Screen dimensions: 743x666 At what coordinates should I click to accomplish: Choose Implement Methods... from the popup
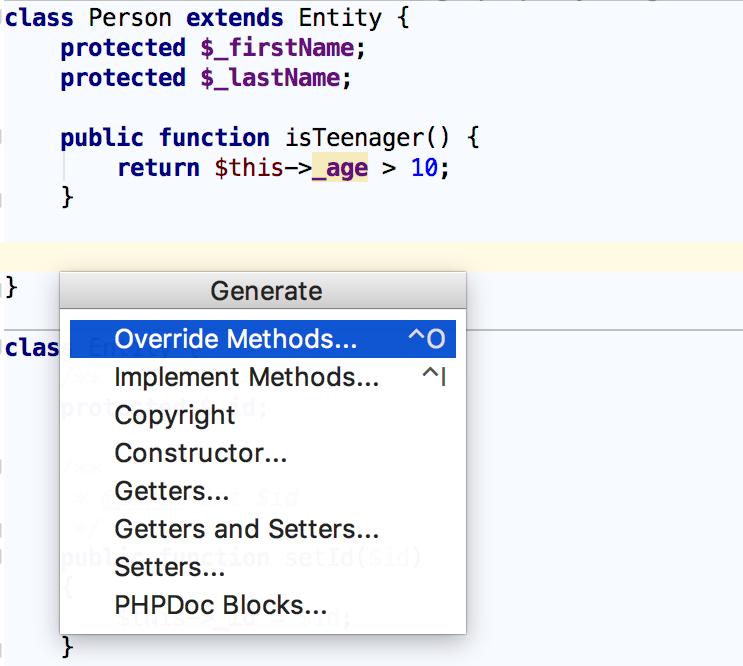click(x=246, y=377)
